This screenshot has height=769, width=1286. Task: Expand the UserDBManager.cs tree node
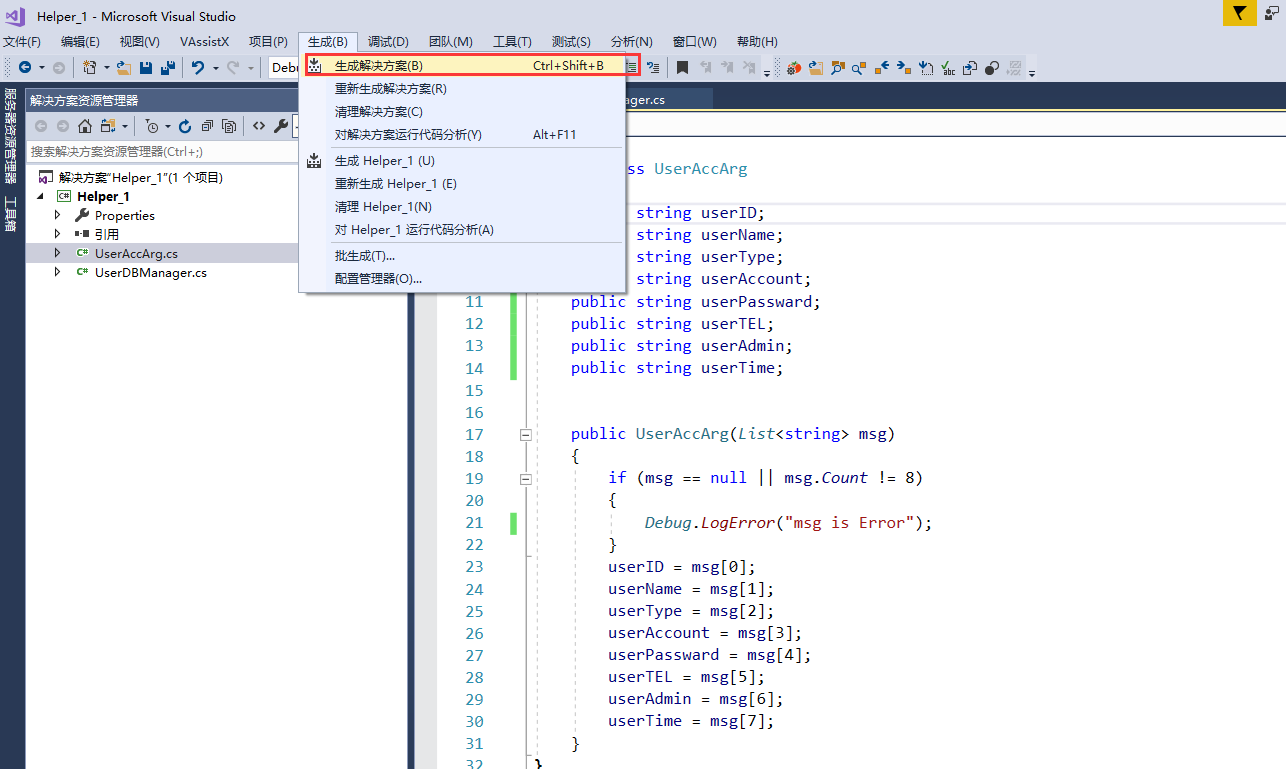(58, 272)
